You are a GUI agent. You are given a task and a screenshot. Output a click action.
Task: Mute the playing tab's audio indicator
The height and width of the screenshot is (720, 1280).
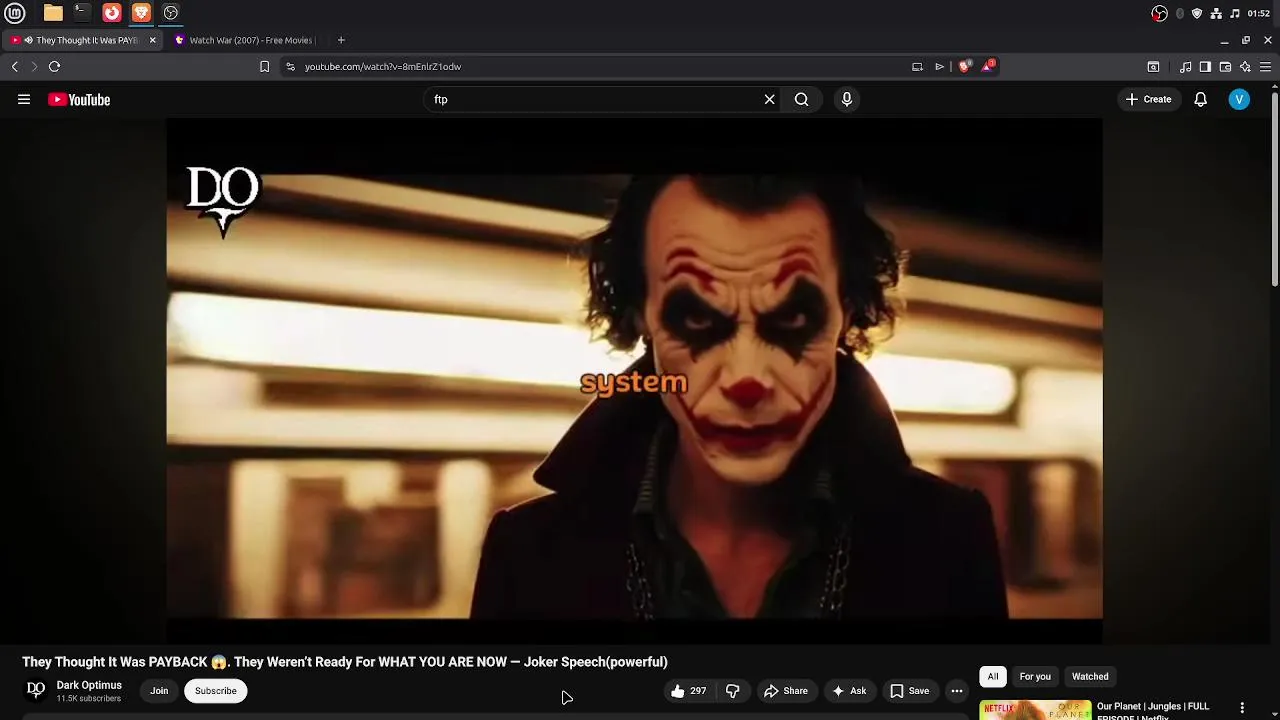coord(28,40)
